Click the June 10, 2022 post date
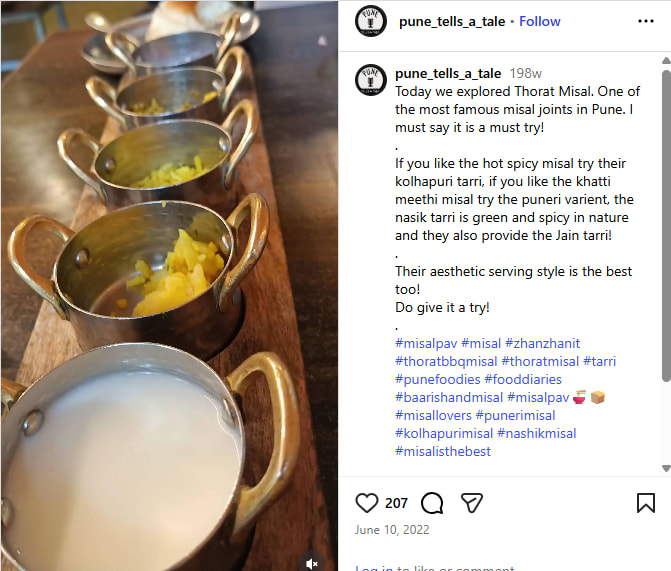 coord(393,530)
